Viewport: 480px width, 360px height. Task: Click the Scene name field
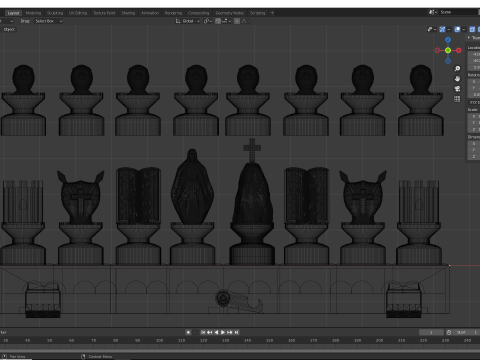[x=459, y=12]
